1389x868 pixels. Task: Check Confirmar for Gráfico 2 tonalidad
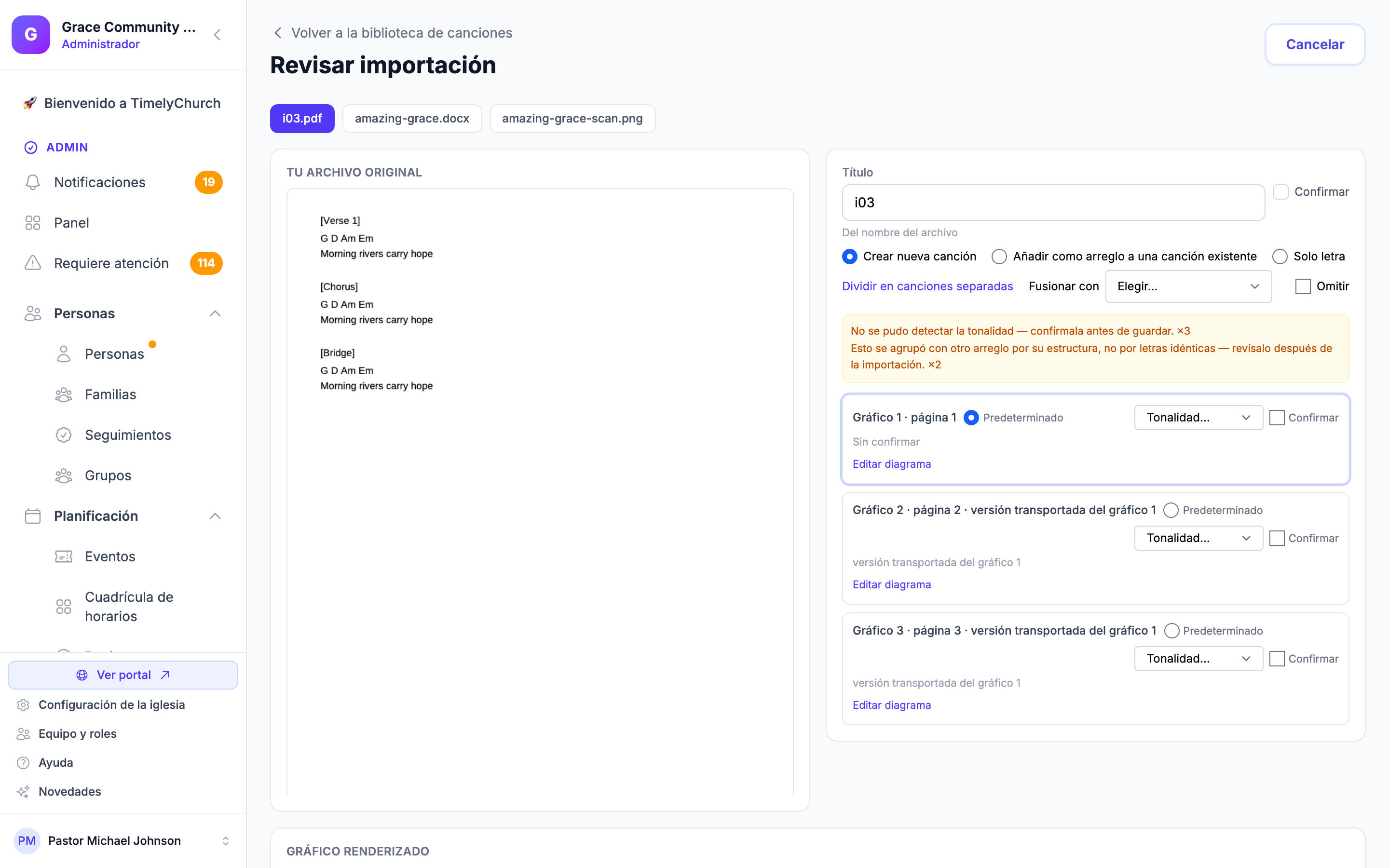point(1277,539)
